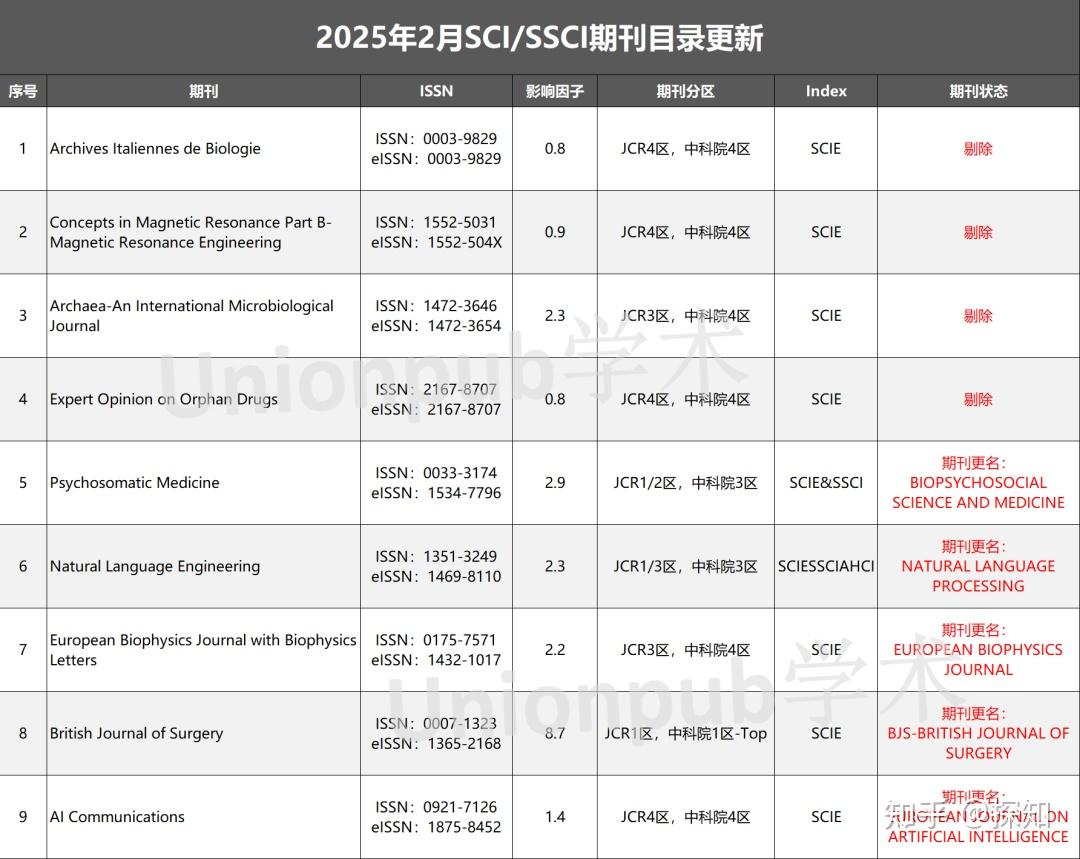Click ISSN cell 0921-7126
Screen dimensions: 1080x859
(x=436, y=817)
